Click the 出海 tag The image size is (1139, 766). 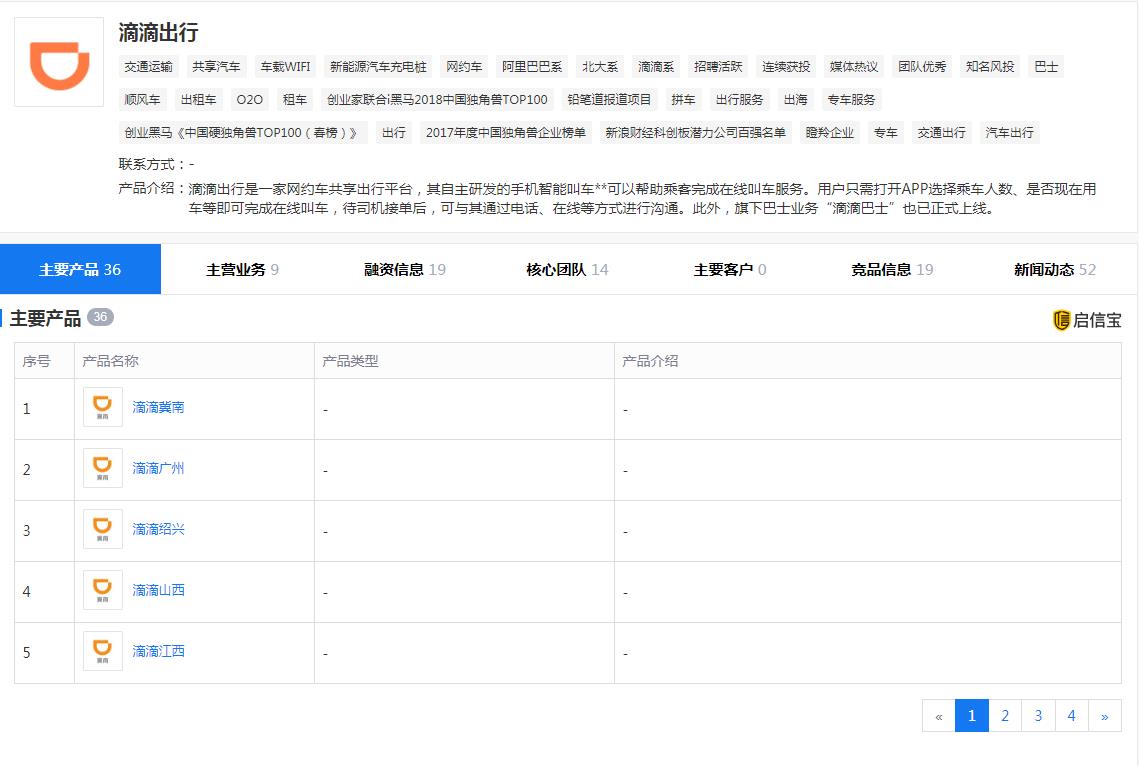795,99
